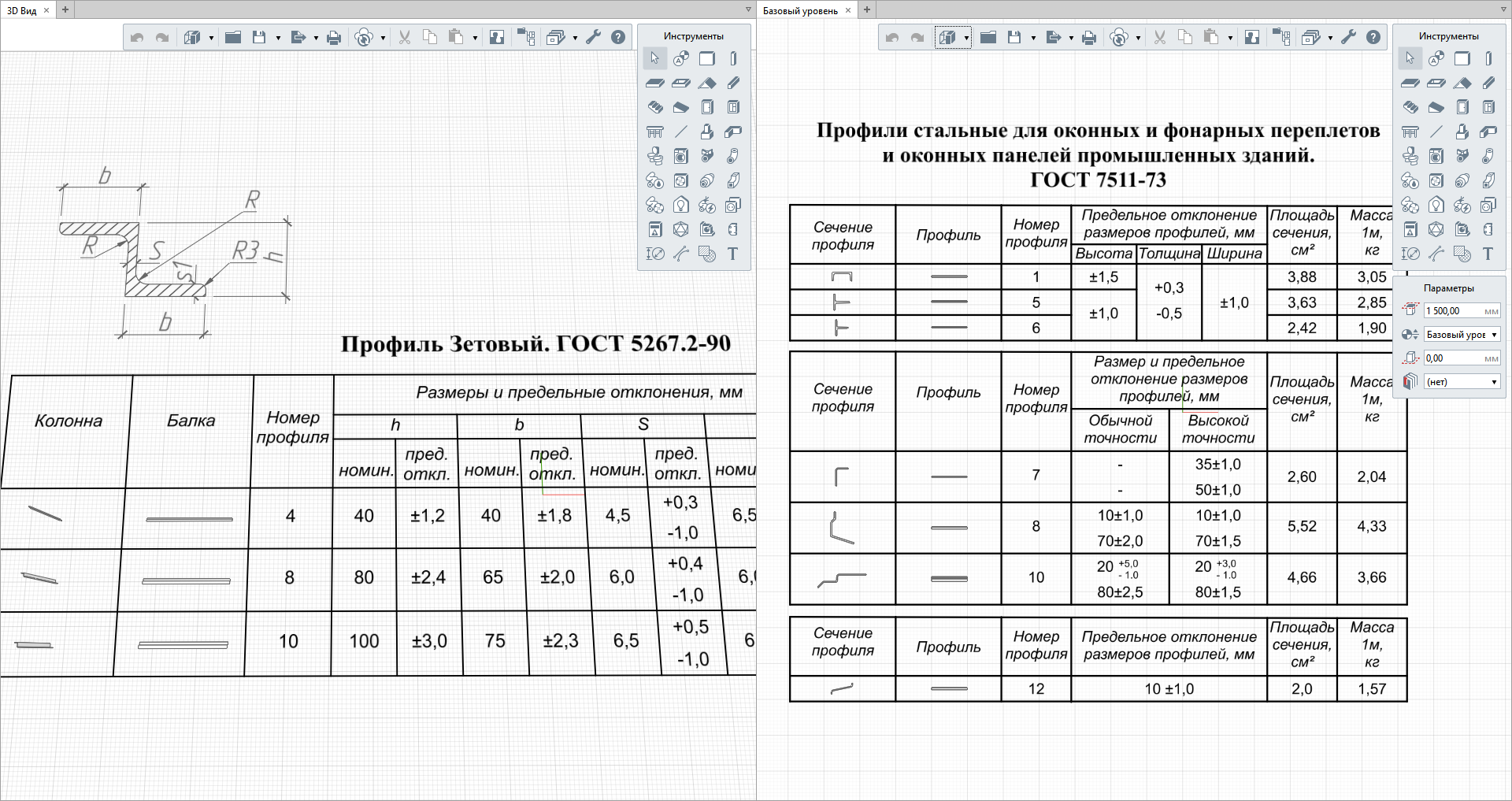This screenshot has width=1512, height=801.
Task: Click the Профиль Зетовый ГОСТ 5267.2-90 heading
Action: coord(535,343)
